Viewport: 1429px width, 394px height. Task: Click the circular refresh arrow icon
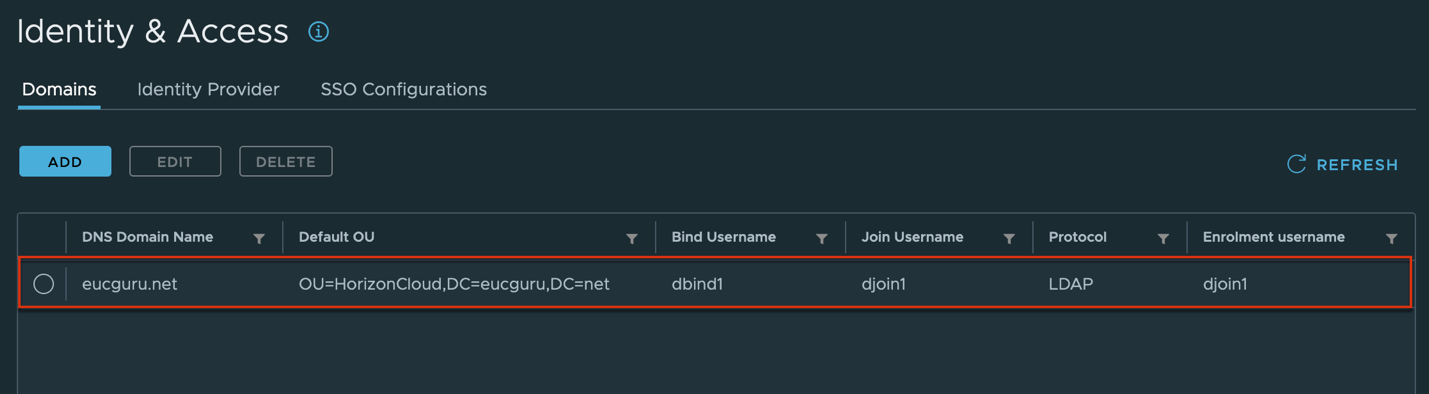[1296, 164]
